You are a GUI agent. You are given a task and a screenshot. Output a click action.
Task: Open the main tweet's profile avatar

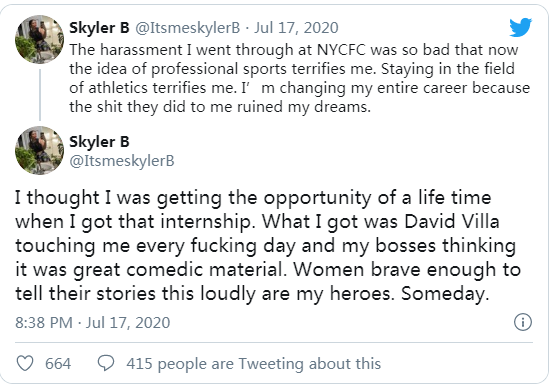(39, 150)
